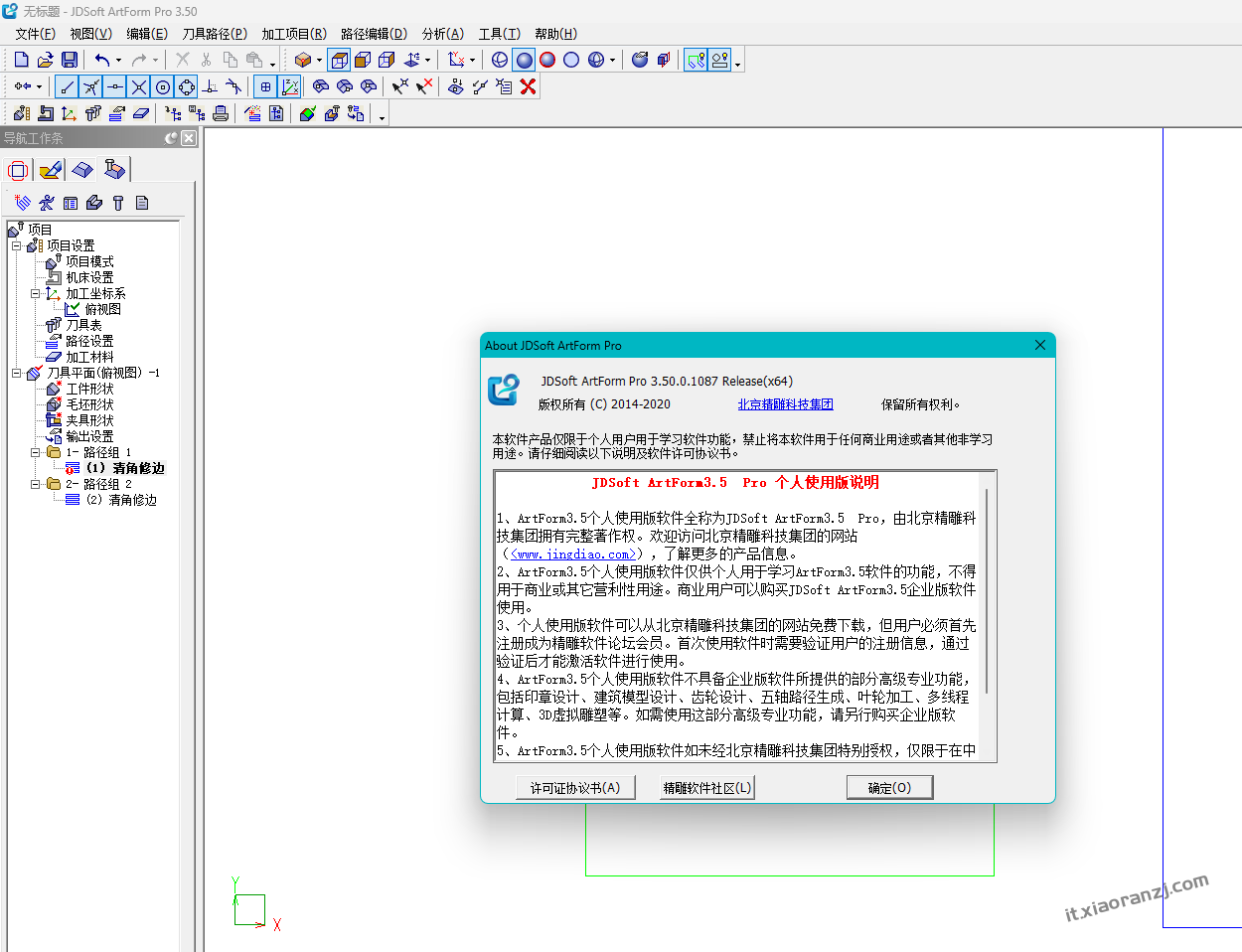1242x952 pixels.
Task: Click the intersection snap X icon
Action: pyautogui.click(x=139, y=86)
